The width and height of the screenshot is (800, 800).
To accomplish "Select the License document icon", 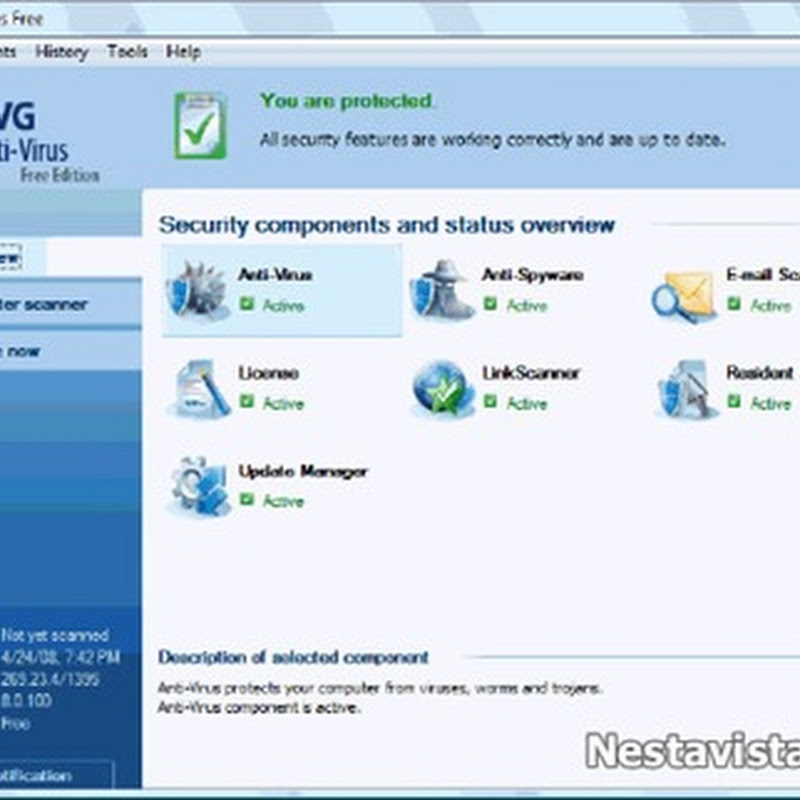I will (200, 388).
